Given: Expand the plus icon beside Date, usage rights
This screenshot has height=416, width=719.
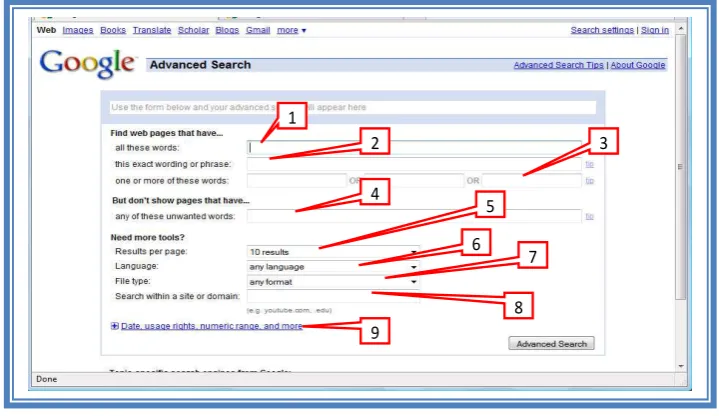Looking at the screenshot, I should click(x=114, y=326).
